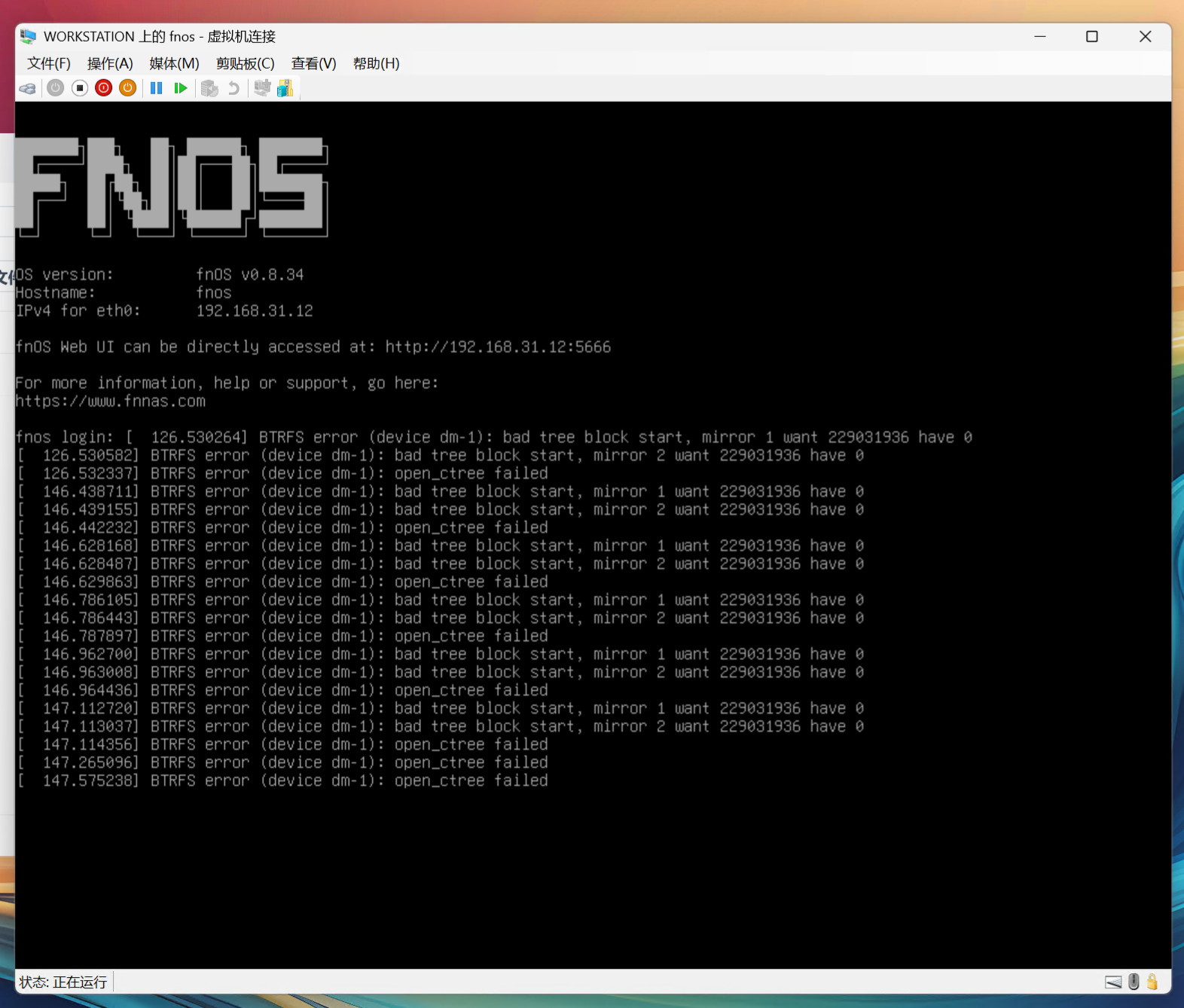
Task: Click the 'IPv4 for eth0:' label
Action: tap(78, 311)
